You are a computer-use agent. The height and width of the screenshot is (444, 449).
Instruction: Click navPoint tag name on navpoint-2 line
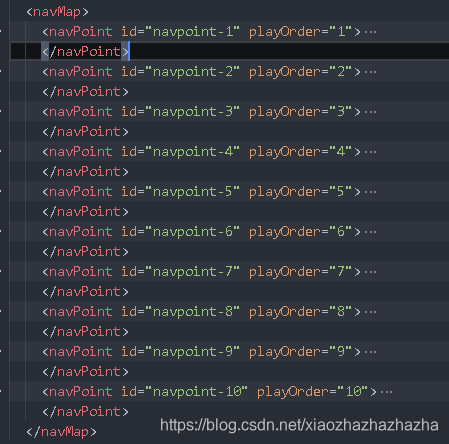pyautogui.click(x=81, y=72)
